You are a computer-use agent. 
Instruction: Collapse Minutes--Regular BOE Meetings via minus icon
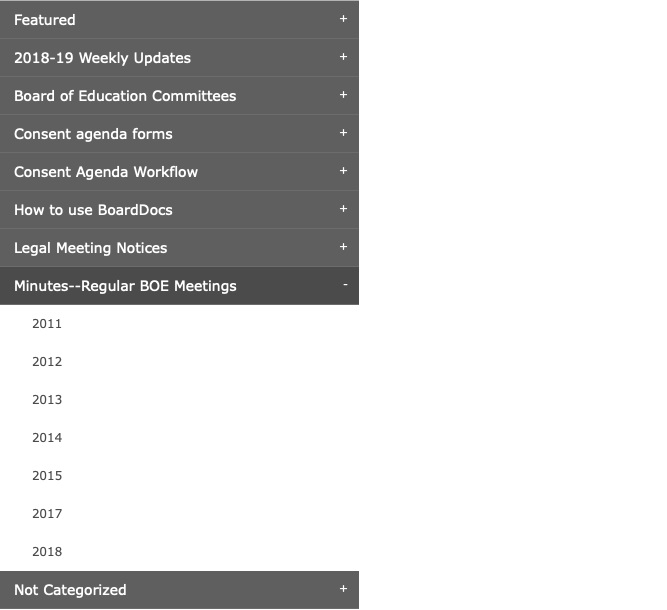pos(345,285)
